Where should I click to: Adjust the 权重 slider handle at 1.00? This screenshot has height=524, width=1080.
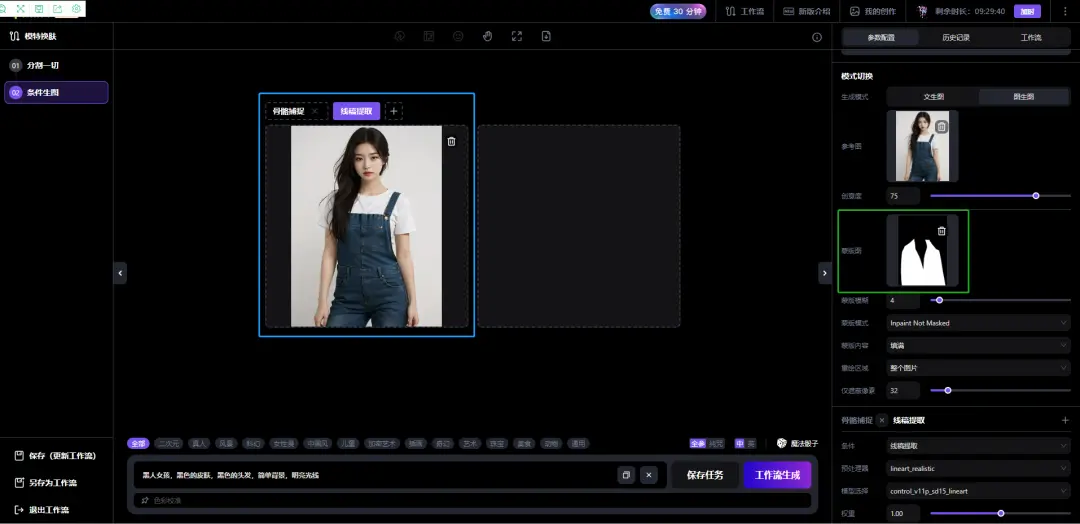pyautogui.click(x=1001, y=513)
